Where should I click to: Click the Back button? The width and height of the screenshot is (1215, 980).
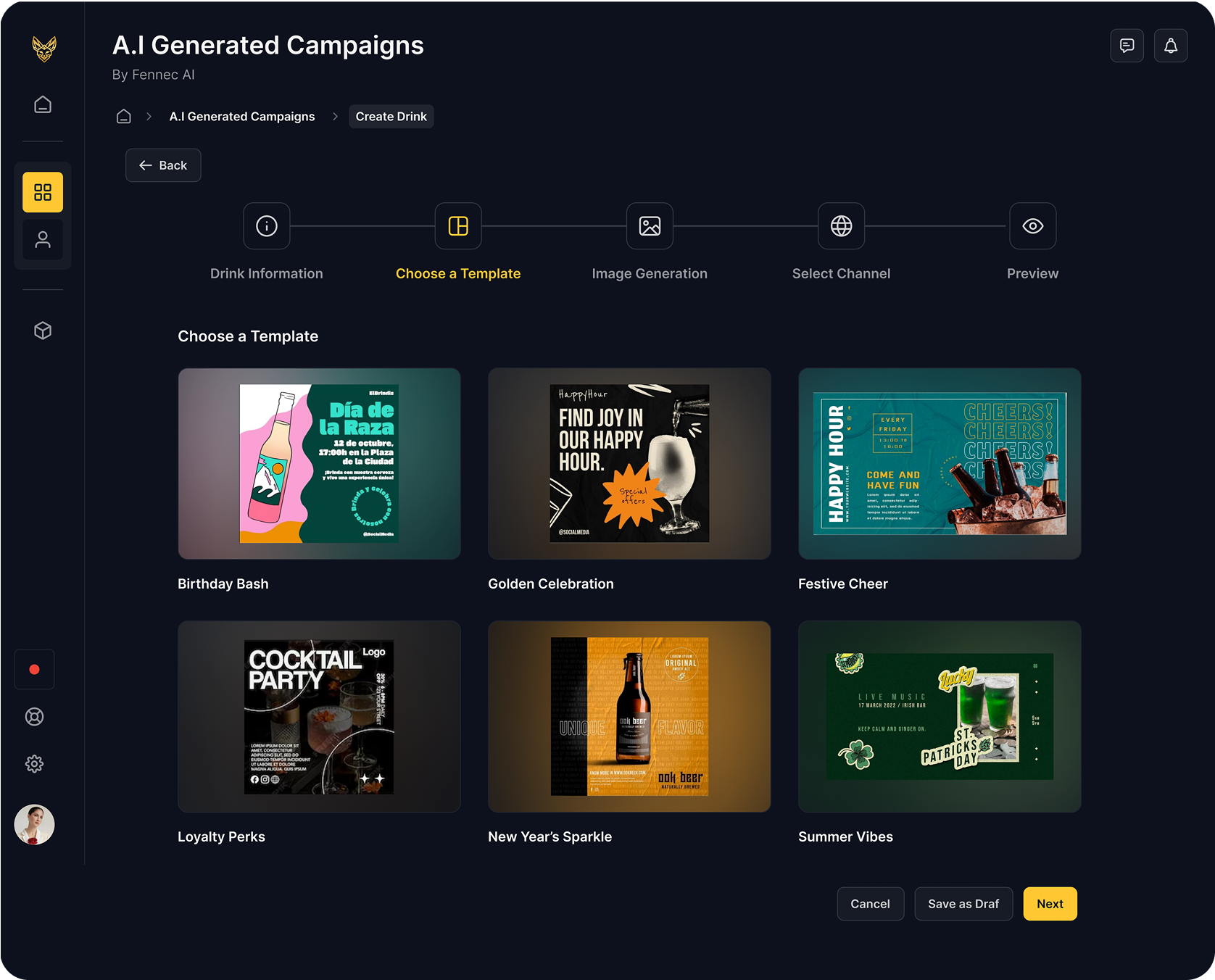163,165
